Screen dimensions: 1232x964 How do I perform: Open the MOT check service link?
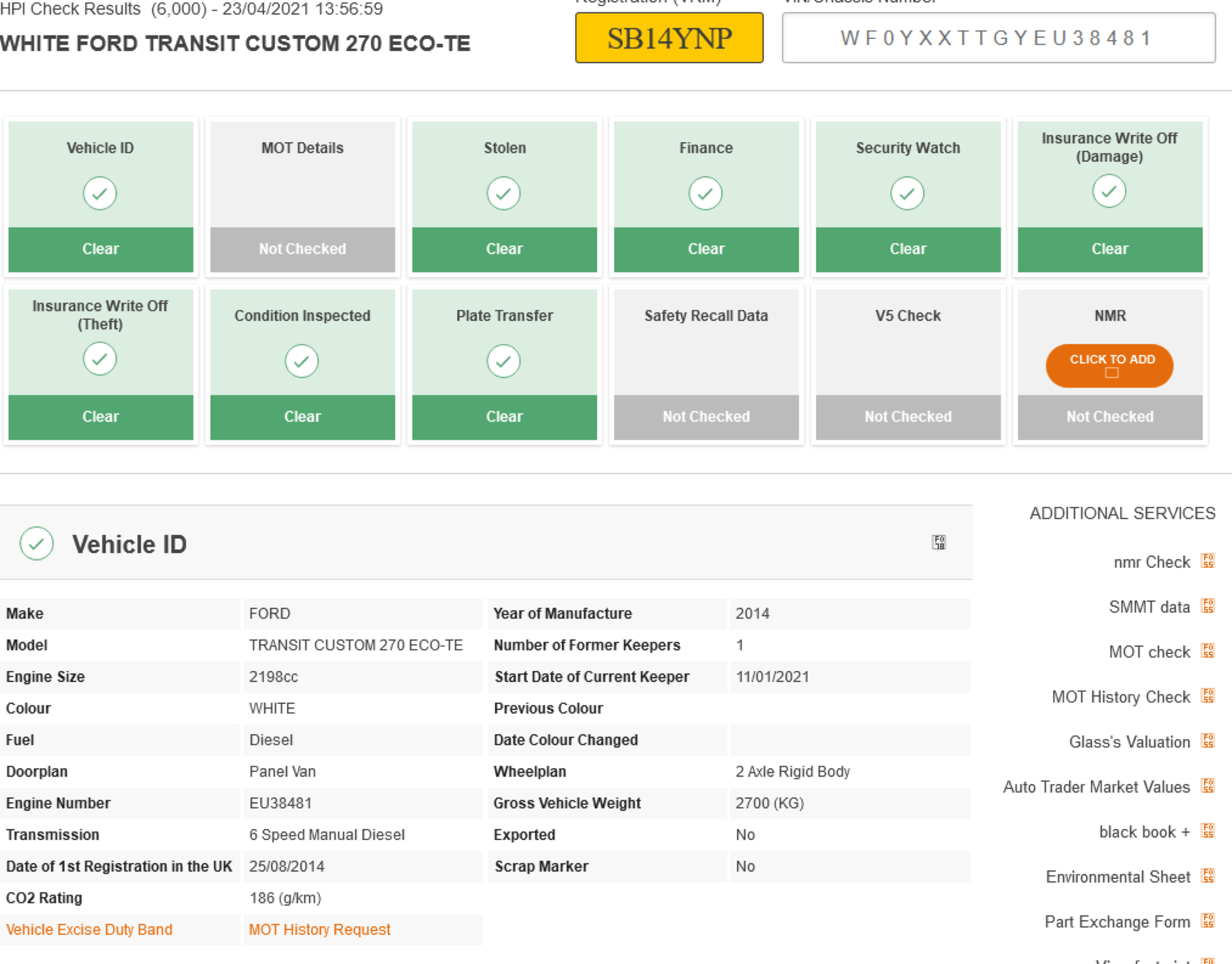(1149, 652)
